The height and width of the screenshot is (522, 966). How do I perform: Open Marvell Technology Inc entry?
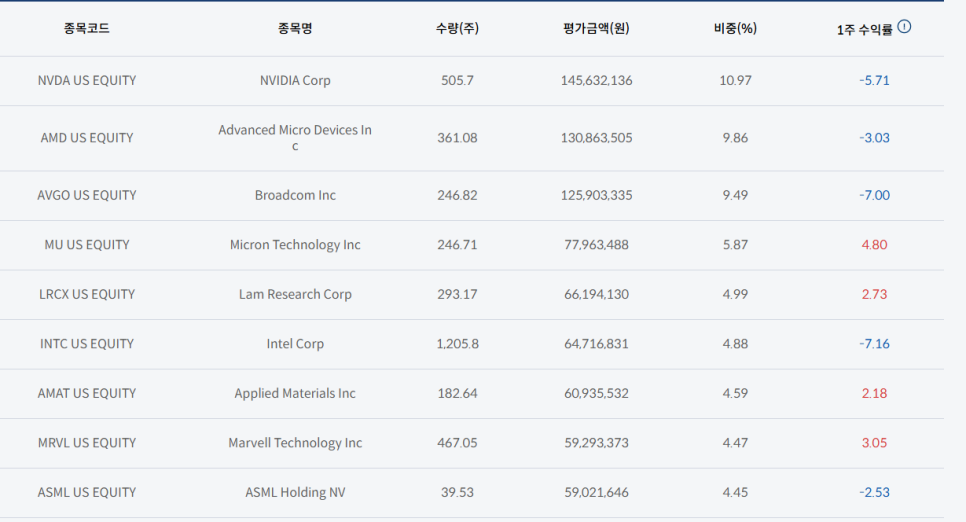[x=295, y=443]
